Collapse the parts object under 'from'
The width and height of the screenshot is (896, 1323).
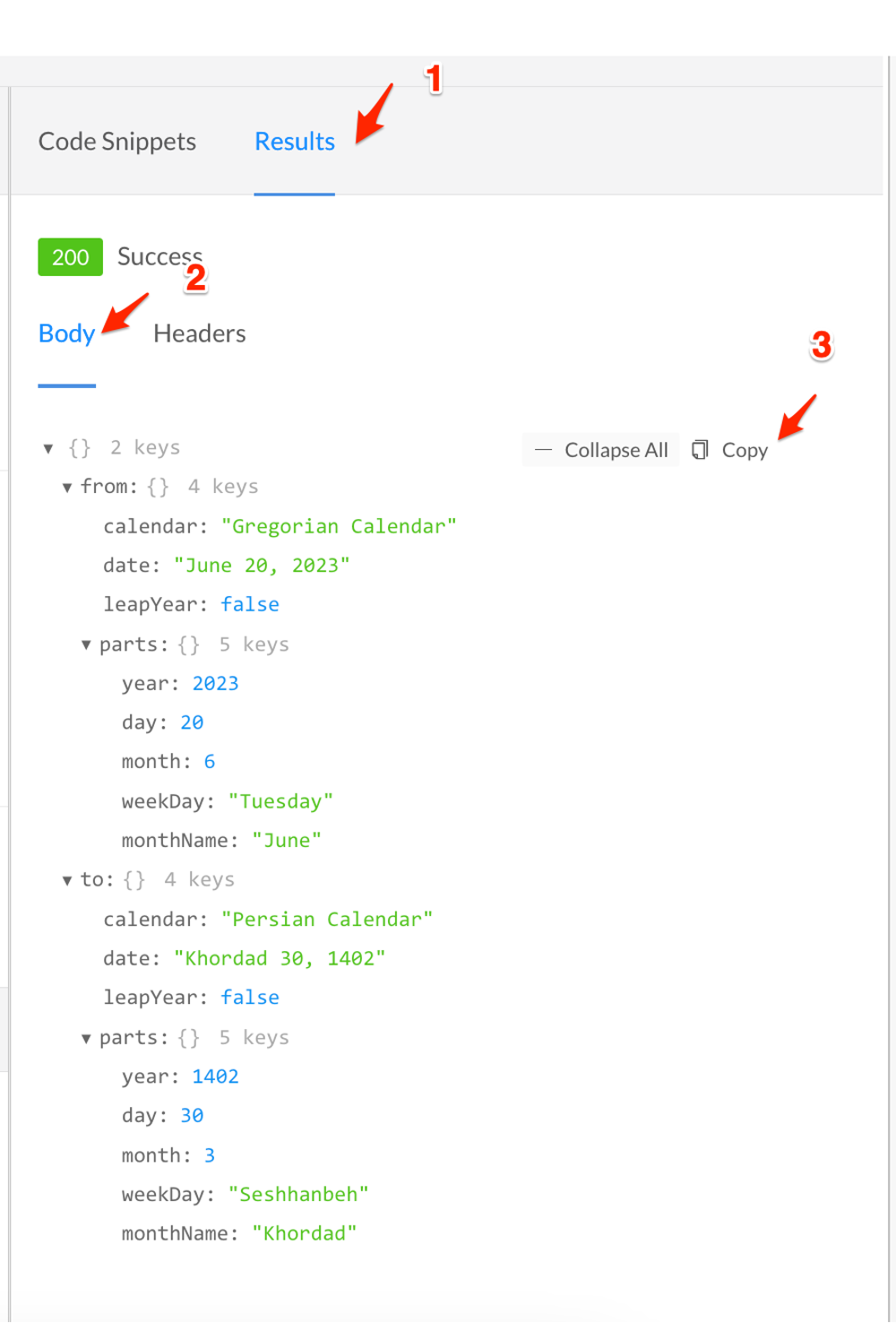point(86,644)
